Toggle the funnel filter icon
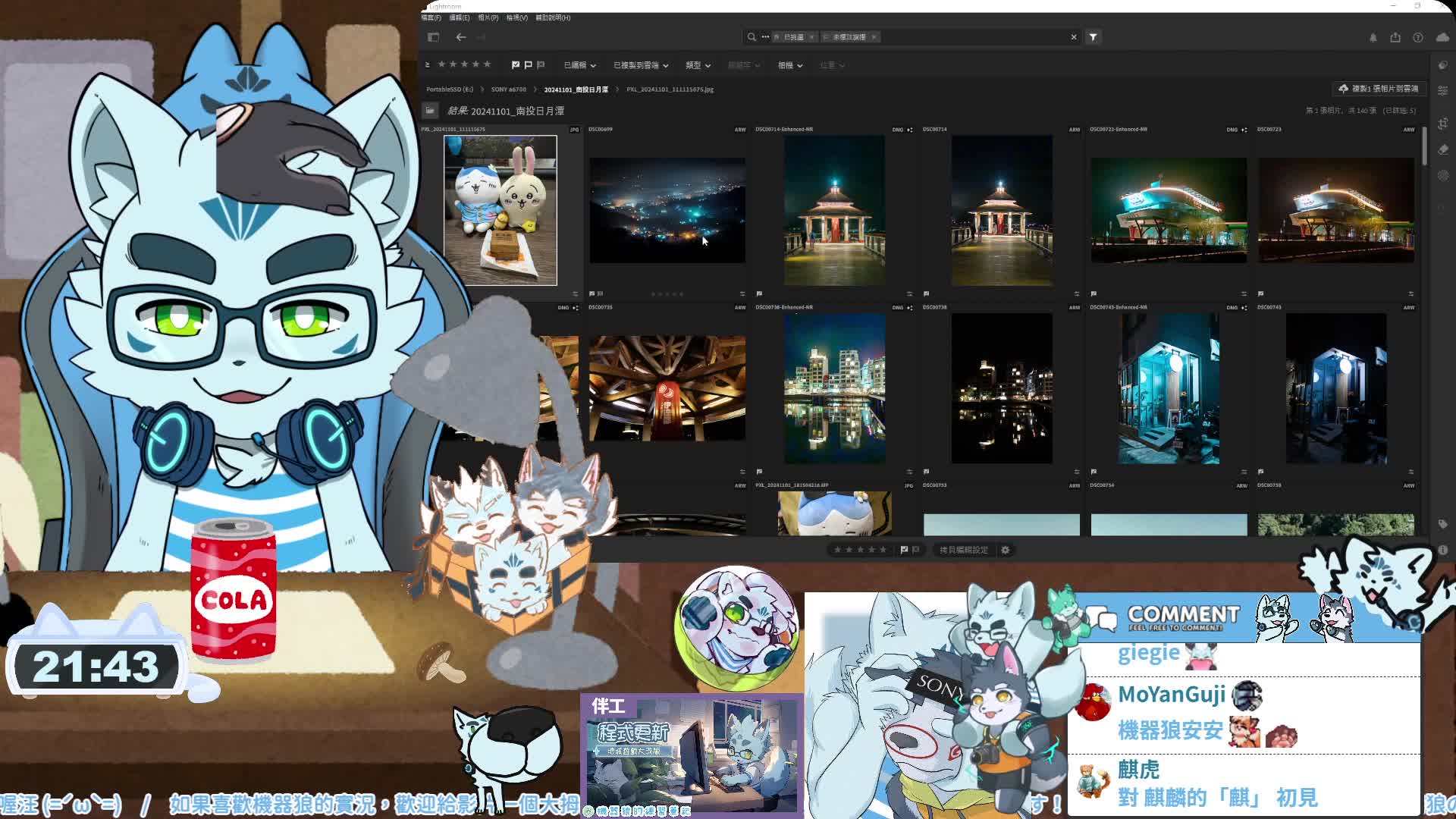The image size is (1456, 819). (1093, 37)
